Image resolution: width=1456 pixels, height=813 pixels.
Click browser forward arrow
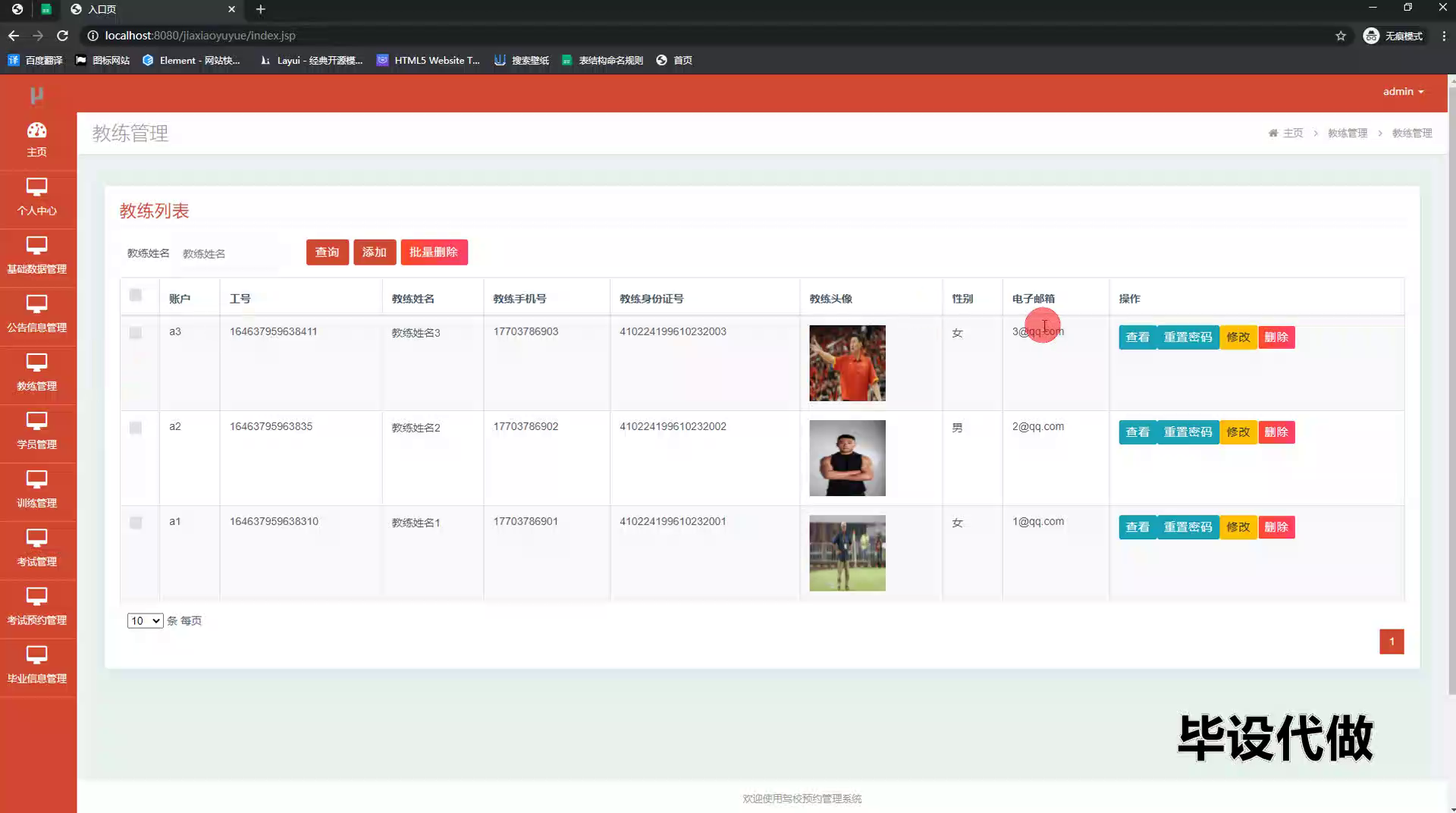pyautogui.click(x=38, y=36)
